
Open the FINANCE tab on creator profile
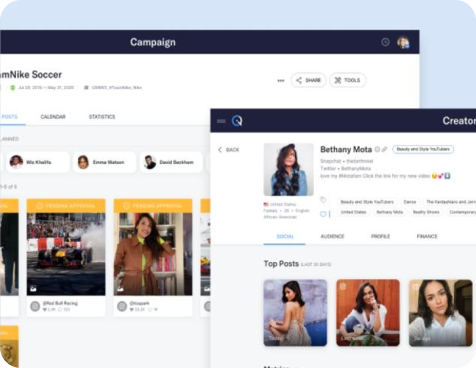[x=427, y=236]
